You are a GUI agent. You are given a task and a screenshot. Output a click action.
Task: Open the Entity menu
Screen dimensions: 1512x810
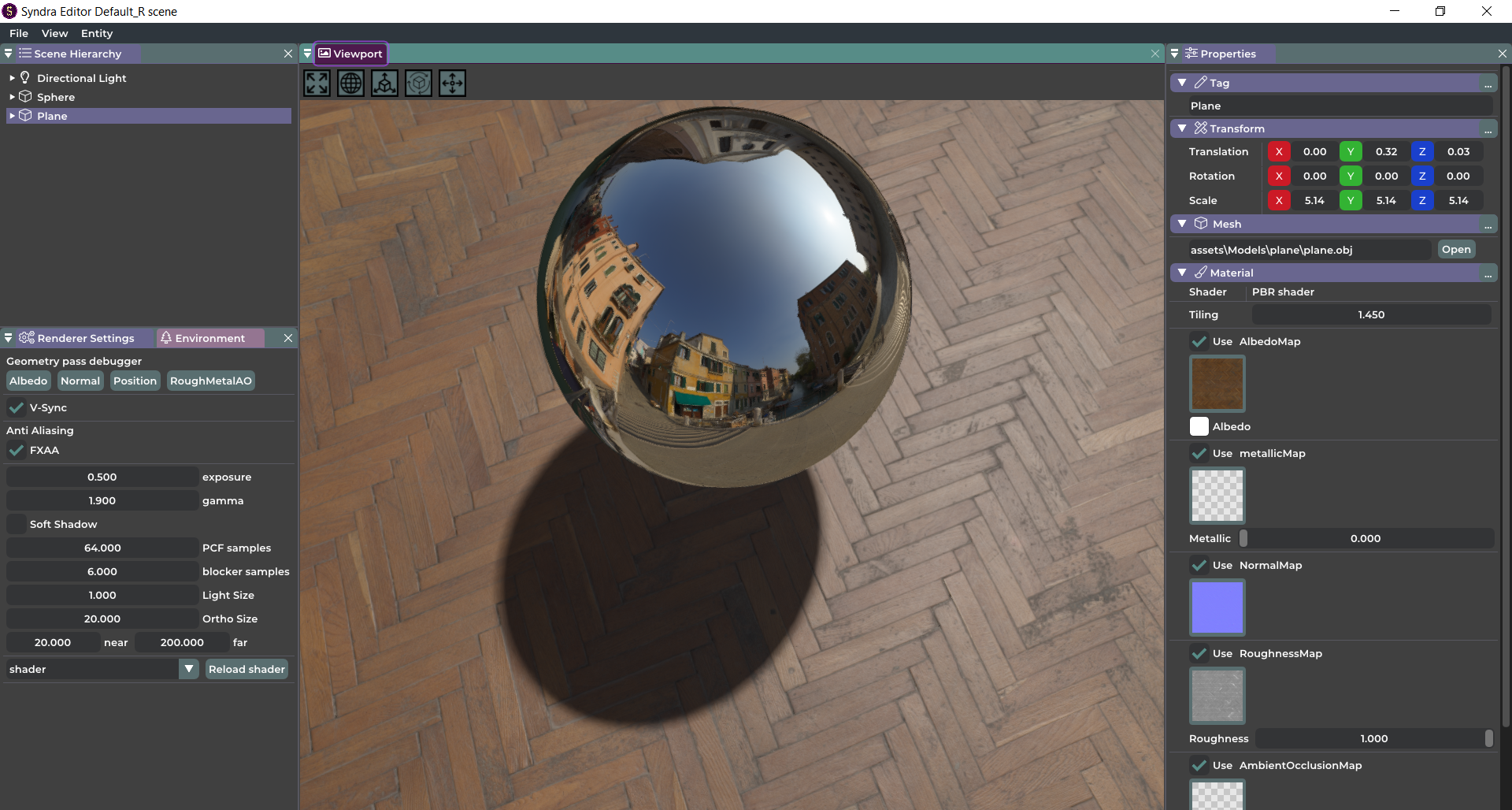point(97,33)
